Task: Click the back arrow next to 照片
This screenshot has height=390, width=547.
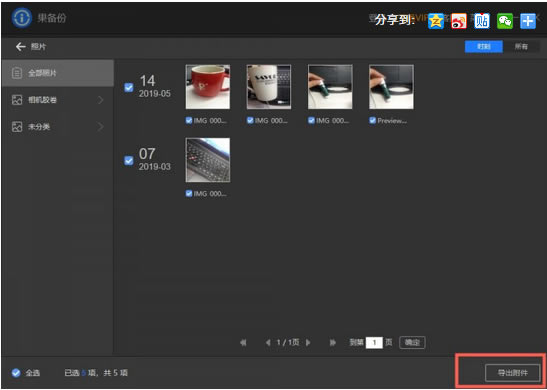Action: pyautogui.click(x=21, y=47)
